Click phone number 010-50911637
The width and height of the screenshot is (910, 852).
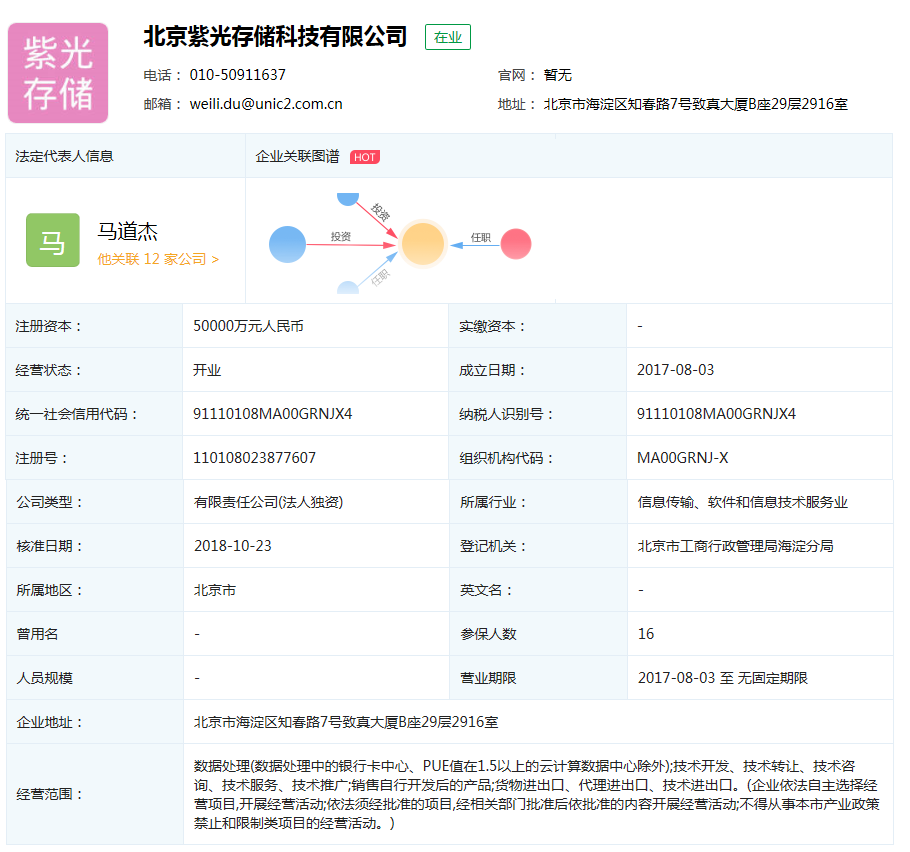[x=237, y=75]
